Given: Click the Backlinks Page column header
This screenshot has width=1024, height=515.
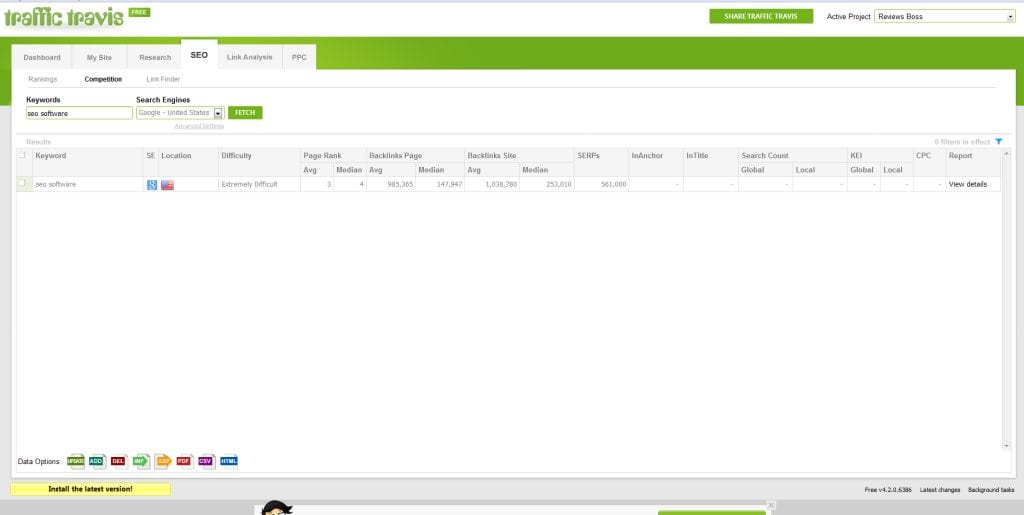Looking at the screenshot, I should 395,155.
